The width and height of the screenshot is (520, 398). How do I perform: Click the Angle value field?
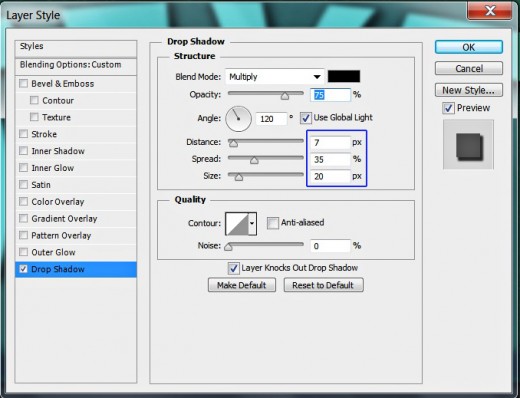pyautogui.click(x=271, y=119)
